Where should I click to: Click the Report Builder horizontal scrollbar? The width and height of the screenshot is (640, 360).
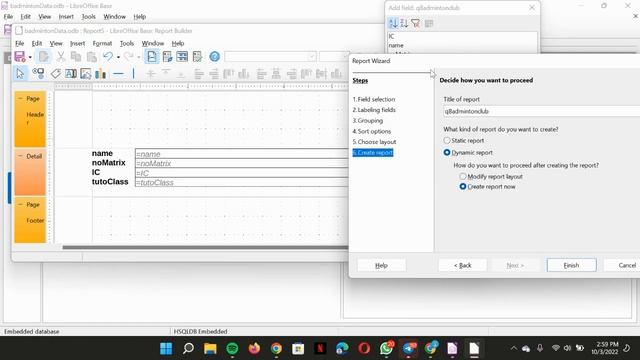[205, 247]
